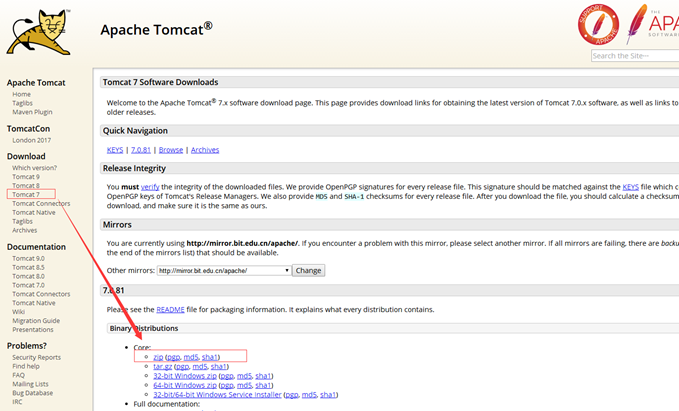
Task: Open Tomcat 7 download page
Action: pos(26,194)
